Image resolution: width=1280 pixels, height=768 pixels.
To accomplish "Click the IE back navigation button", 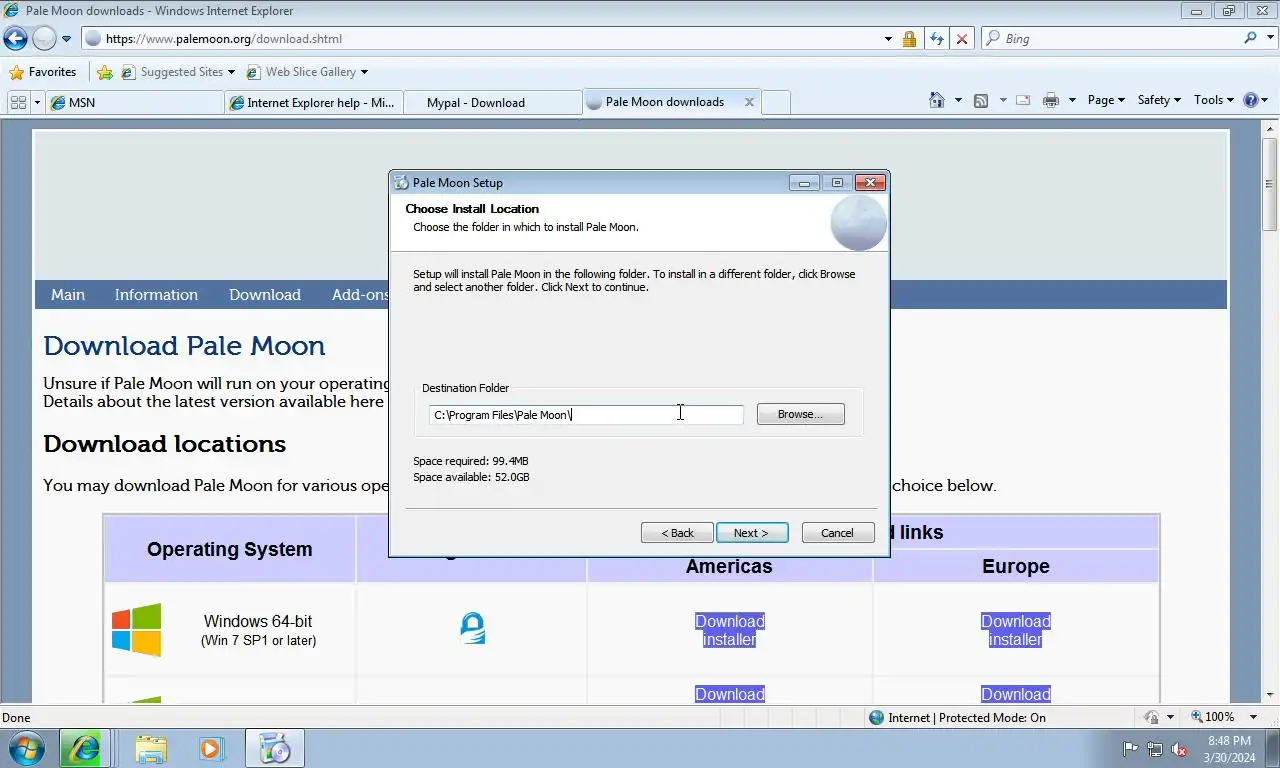I will click(15, 39).
